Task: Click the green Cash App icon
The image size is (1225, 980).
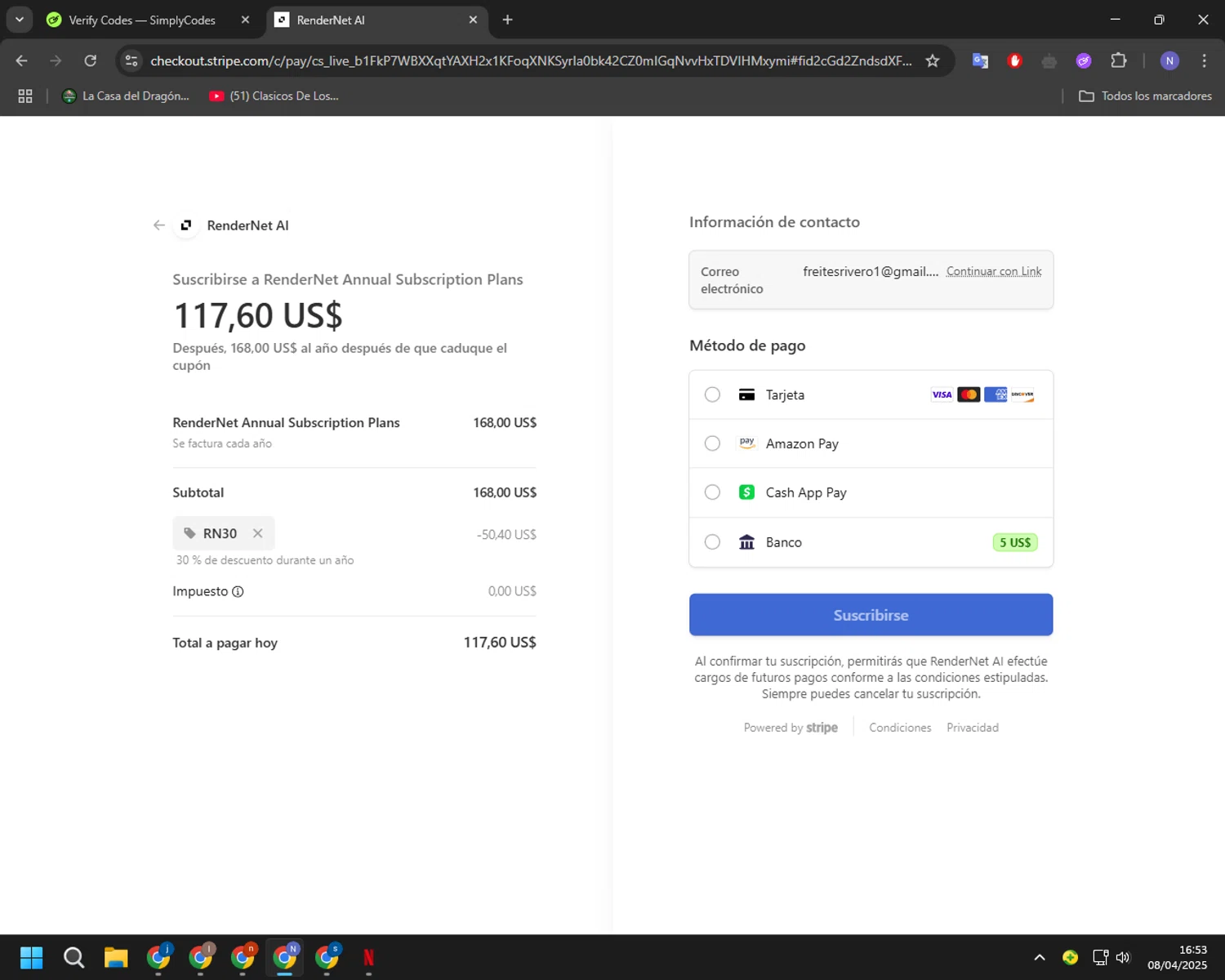Action: pos(746,492)
